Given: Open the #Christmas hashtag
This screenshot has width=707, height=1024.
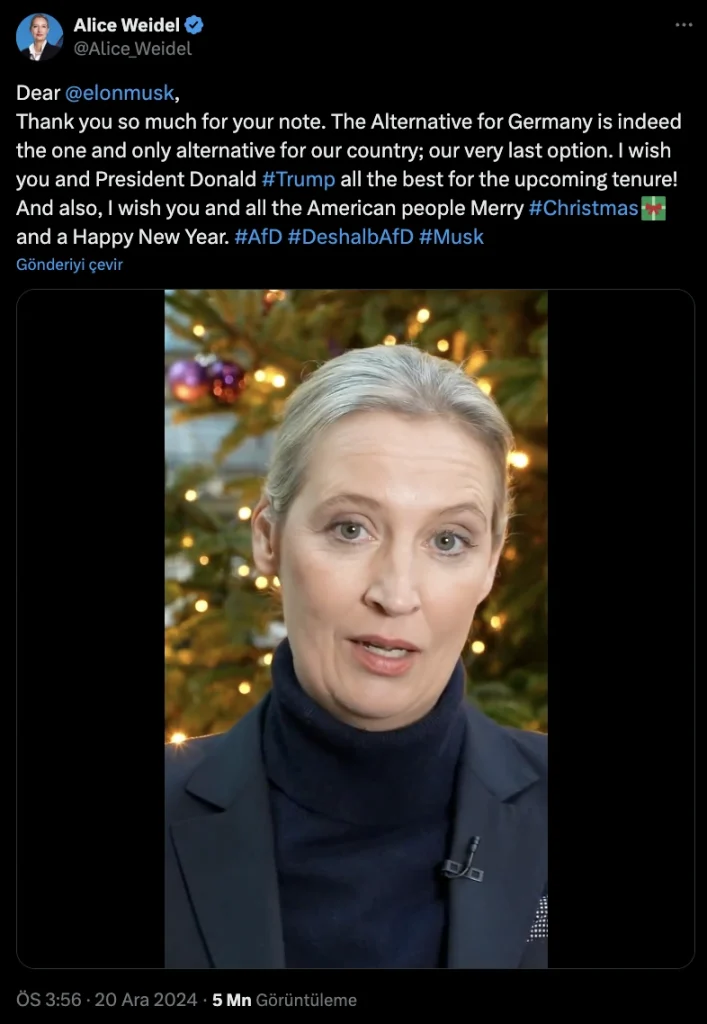Looking at the screenshot, I should pyautogui.click(x=583, y=208).
